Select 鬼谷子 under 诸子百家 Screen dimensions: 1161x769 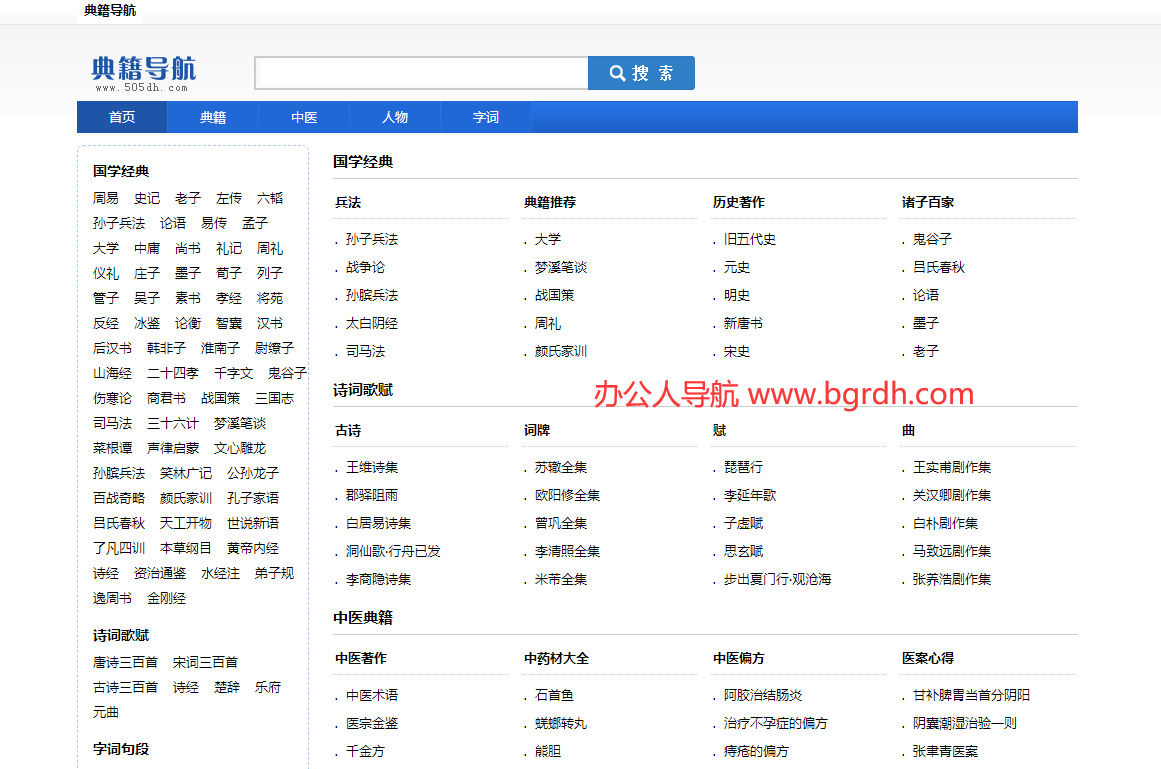click(x=932, y=239)
